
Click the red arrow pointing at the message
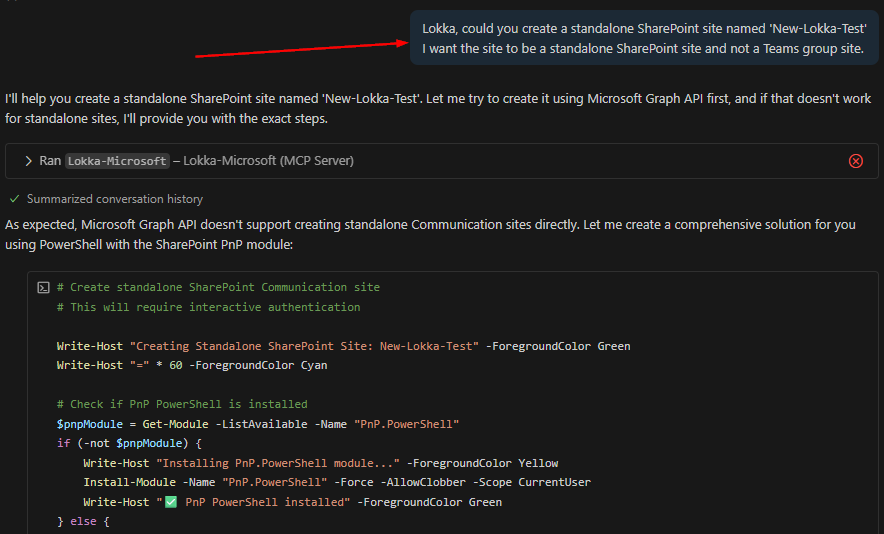click(x=298, y=49)
